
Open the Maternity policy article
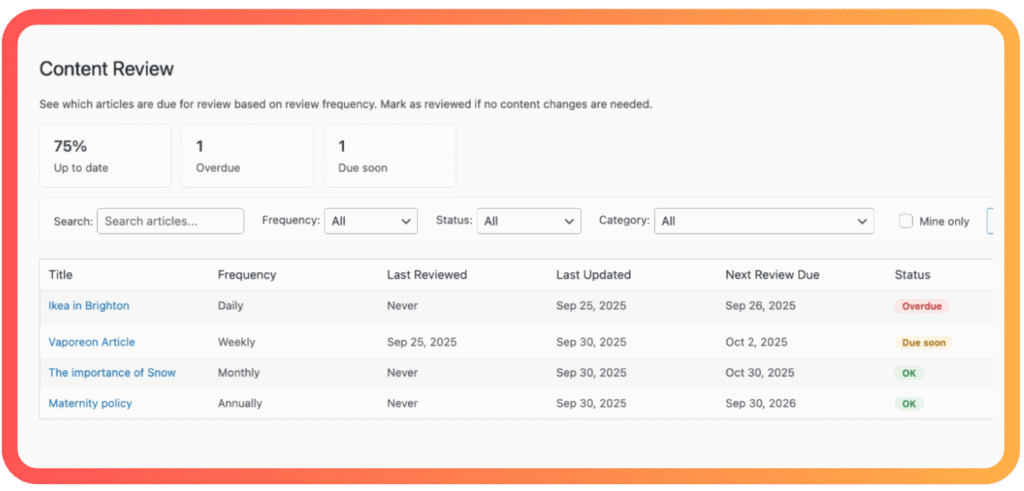[90, 404]
